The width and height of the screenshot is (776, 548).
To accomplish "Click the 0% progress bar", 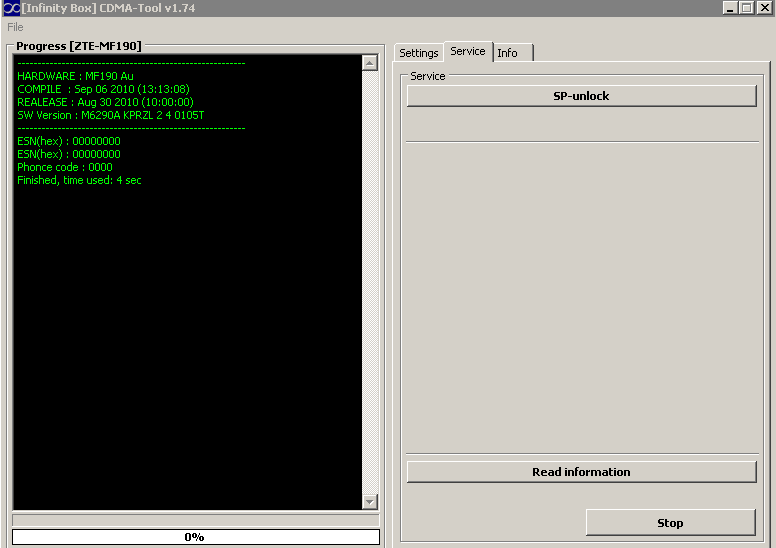I will pos(196,537).
